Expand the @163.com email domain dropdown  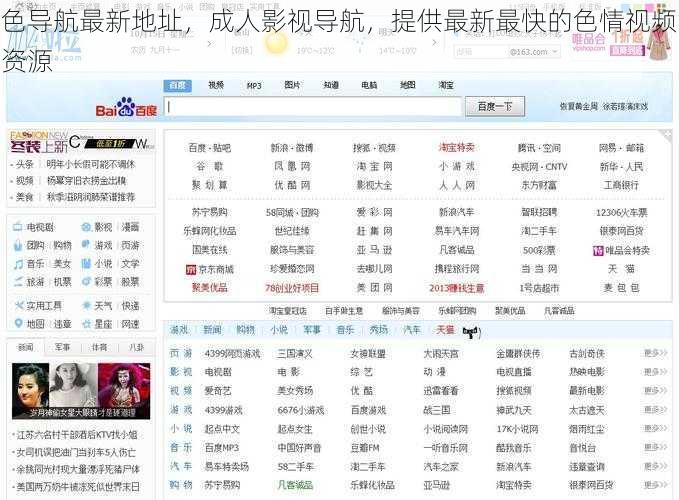coord(554,52)
